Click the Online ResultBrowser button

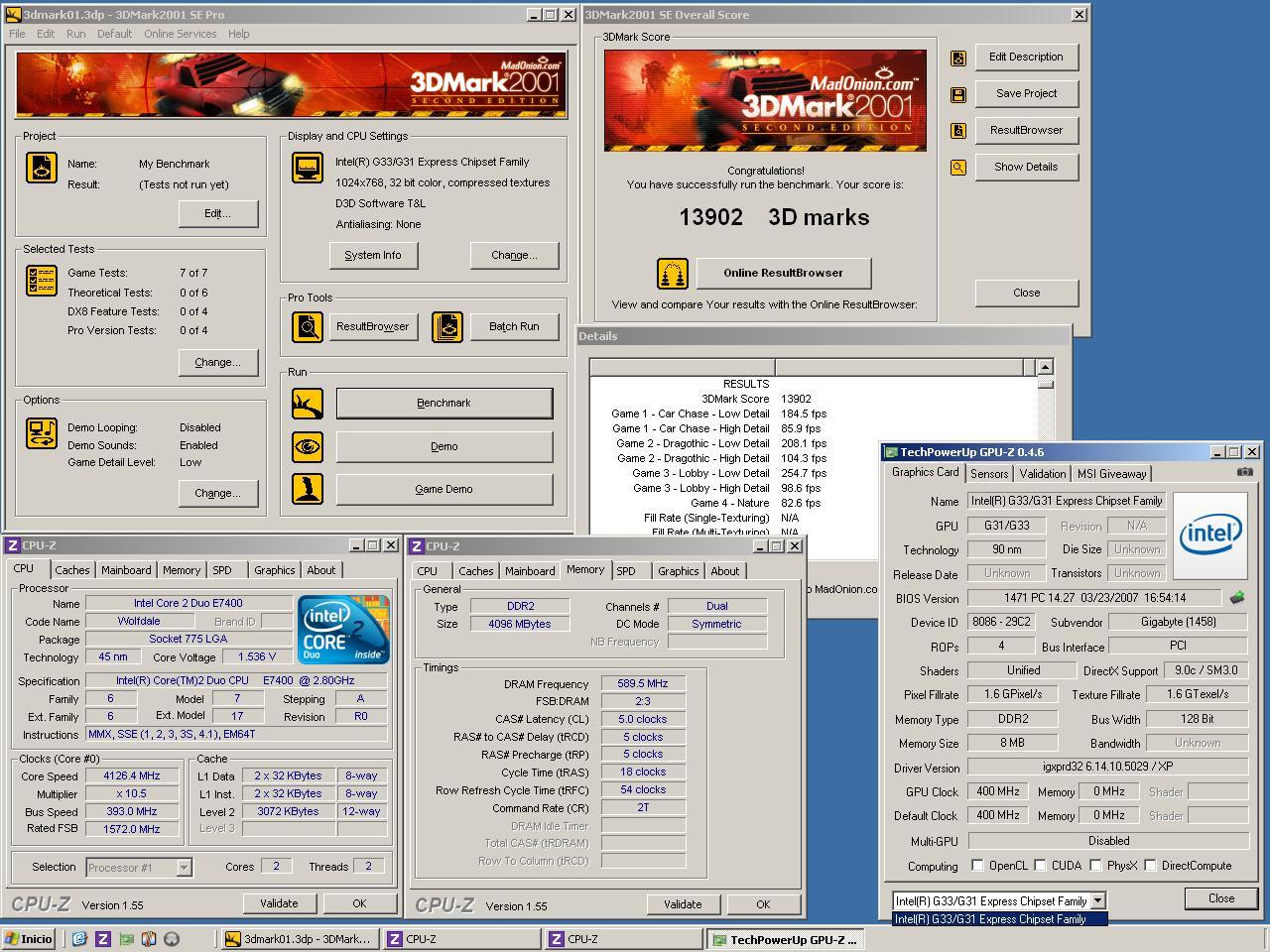[783, 273]
